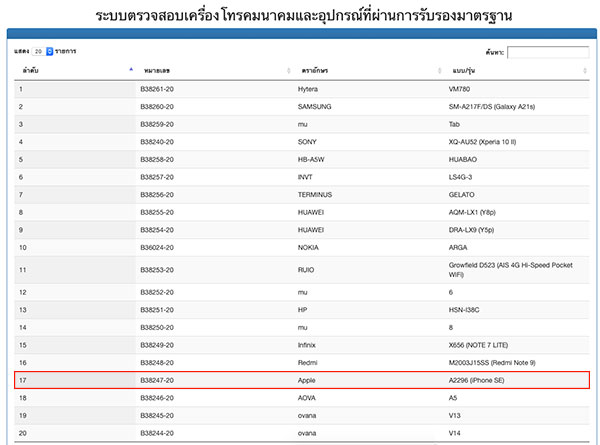Select cell B38244-20

(157, 433)
